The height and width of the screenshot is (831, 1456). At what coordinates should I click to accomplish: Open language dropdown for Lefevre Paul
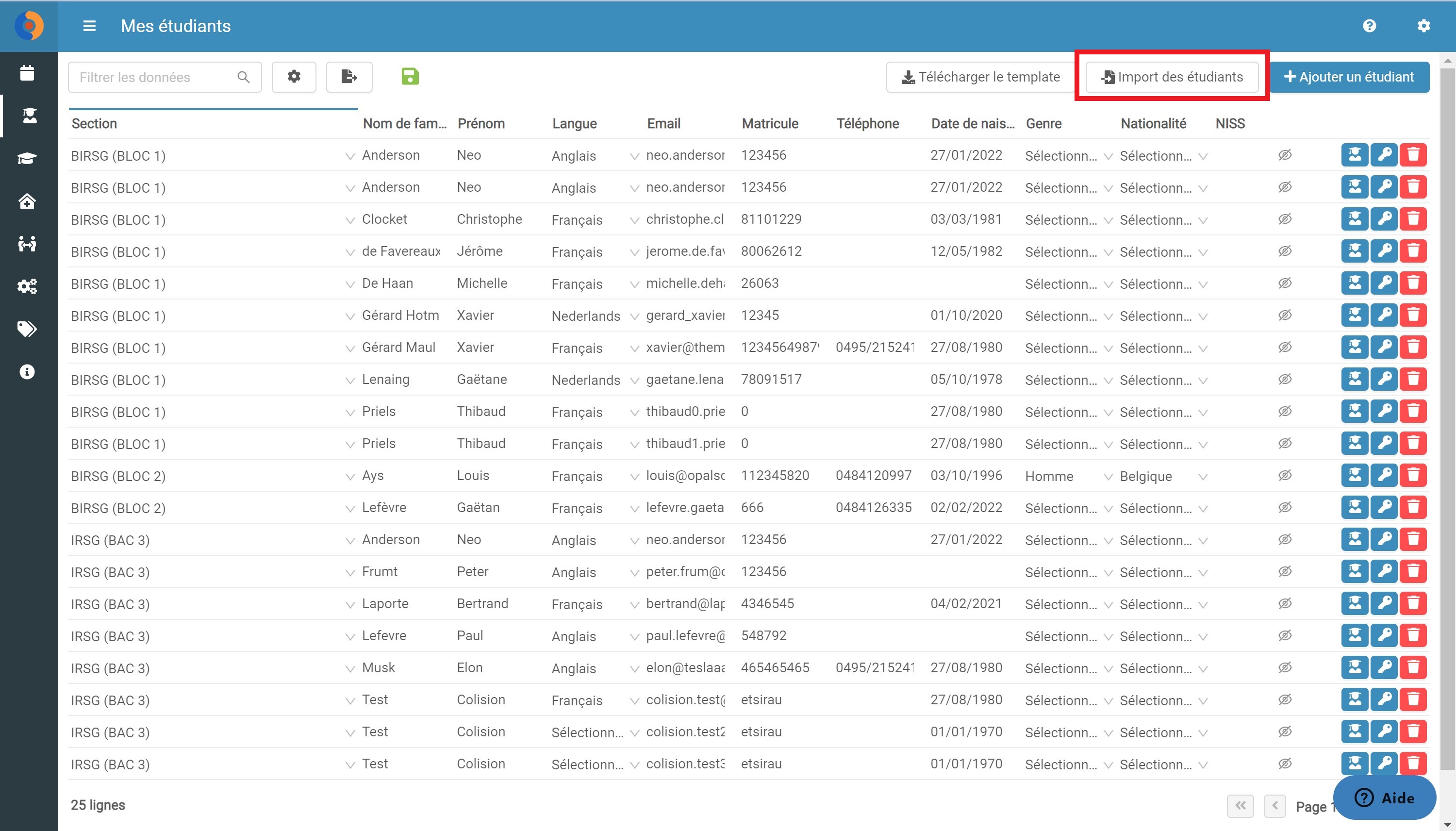pyautogui.click(x=634, y=637)
